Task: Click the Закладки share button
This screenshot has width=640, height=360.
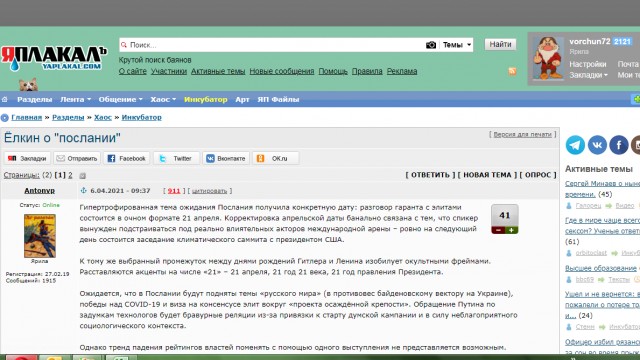Action: click(x=27, y=158)
